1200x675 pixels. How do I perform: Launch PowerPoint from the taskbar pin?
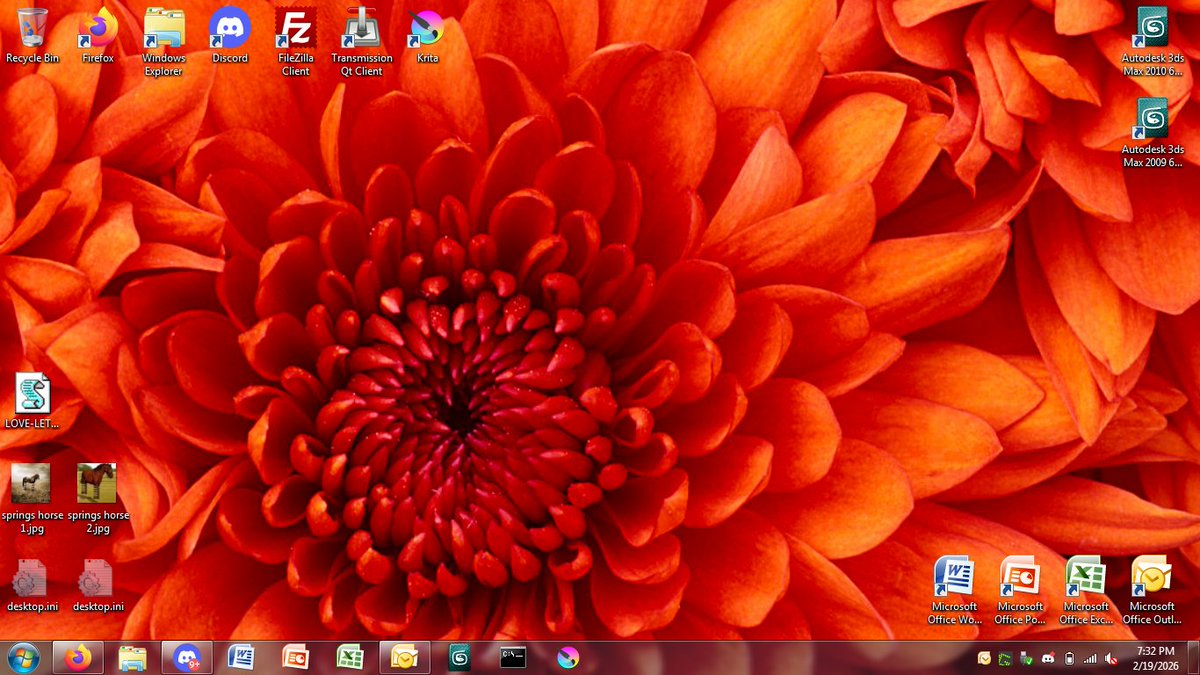click(x=296, y=658)
